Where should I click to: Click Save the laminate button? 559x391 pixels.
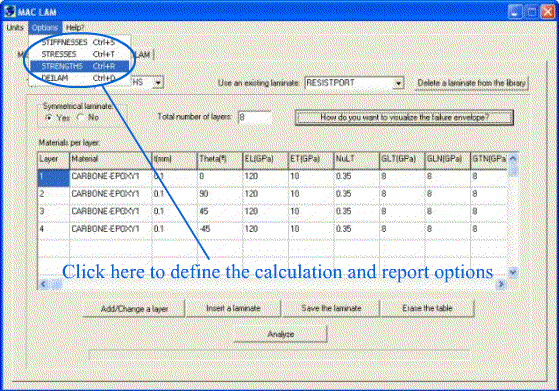coord(331,308)
